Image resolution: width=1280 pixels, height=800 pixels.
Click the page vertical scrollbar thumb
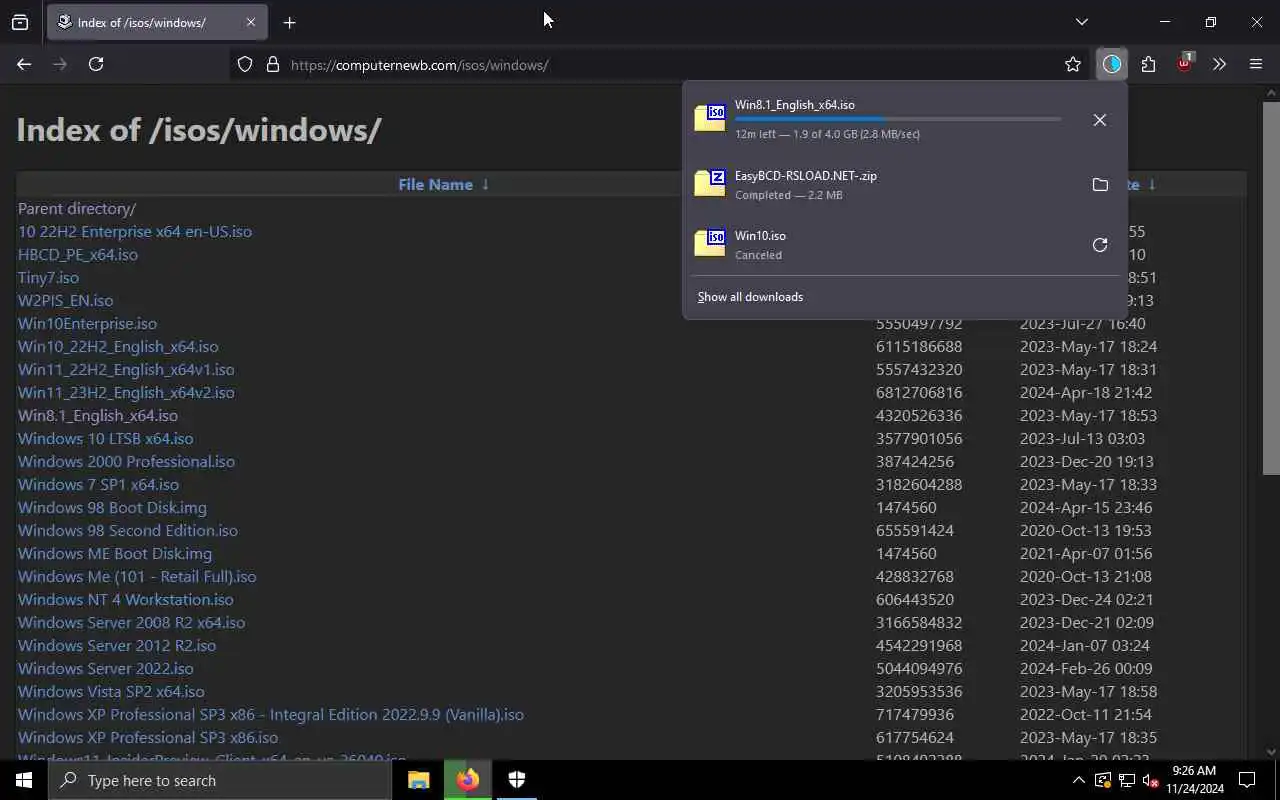click(1271, 288)
